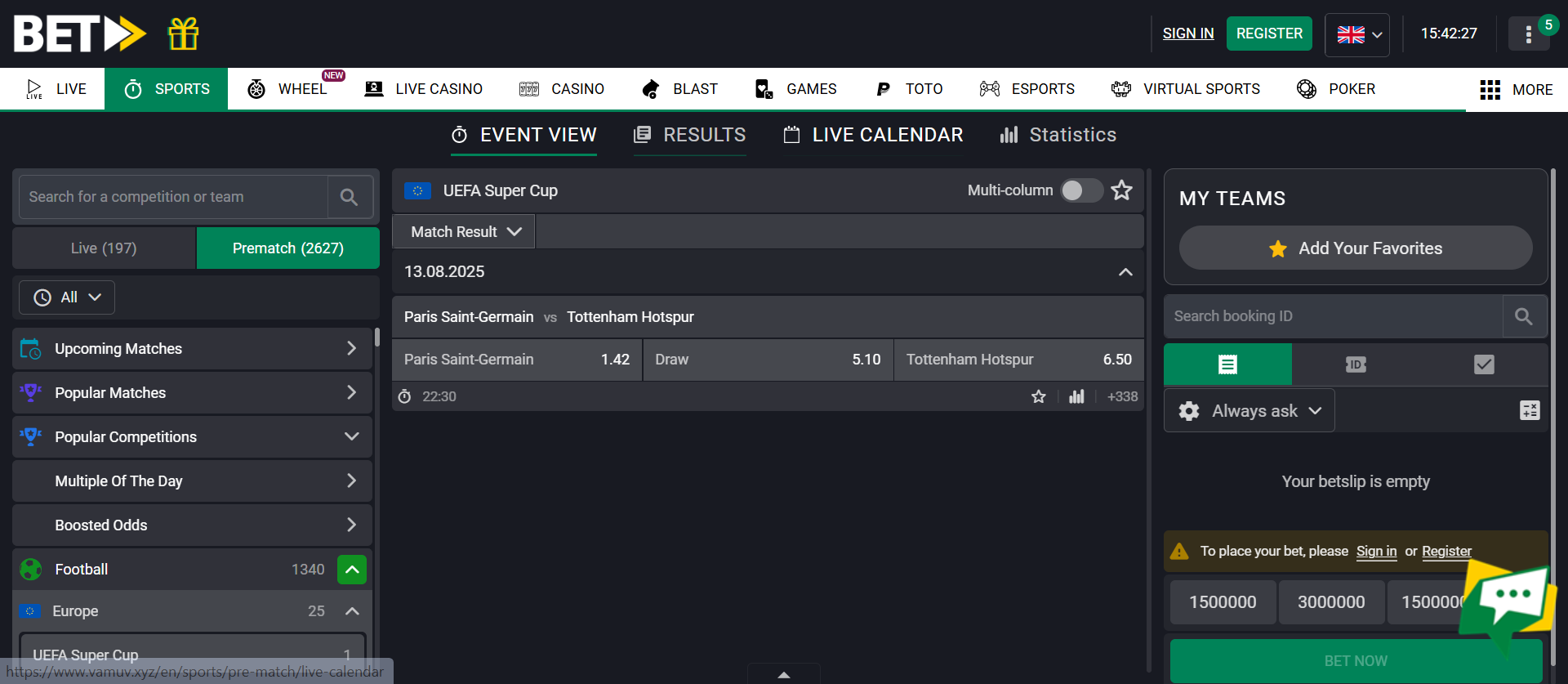The image size is (1568, 684).
Task: Switch to Prematch (2627) events
Action: (288, 248)
